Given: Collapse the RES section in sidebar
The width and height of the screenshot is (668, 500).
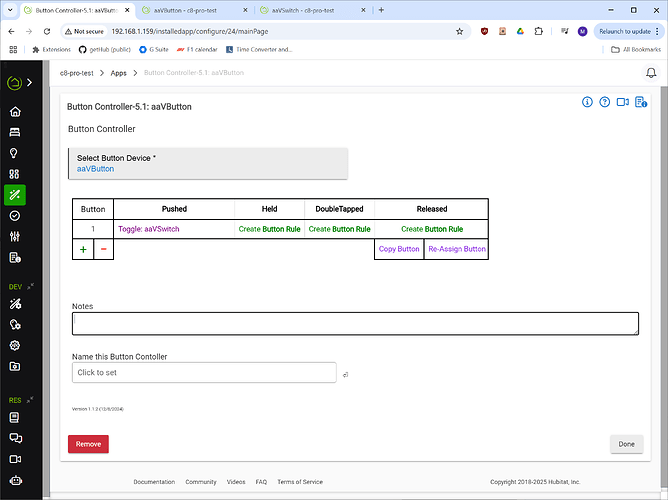Looking at the screenshot, I should [x=30, y=400].
